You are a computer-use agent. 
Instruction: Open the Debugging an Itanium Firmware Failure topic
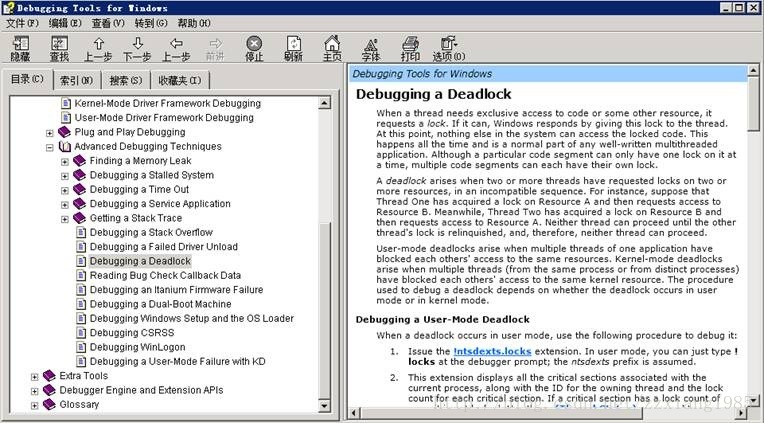coord(176,289)
